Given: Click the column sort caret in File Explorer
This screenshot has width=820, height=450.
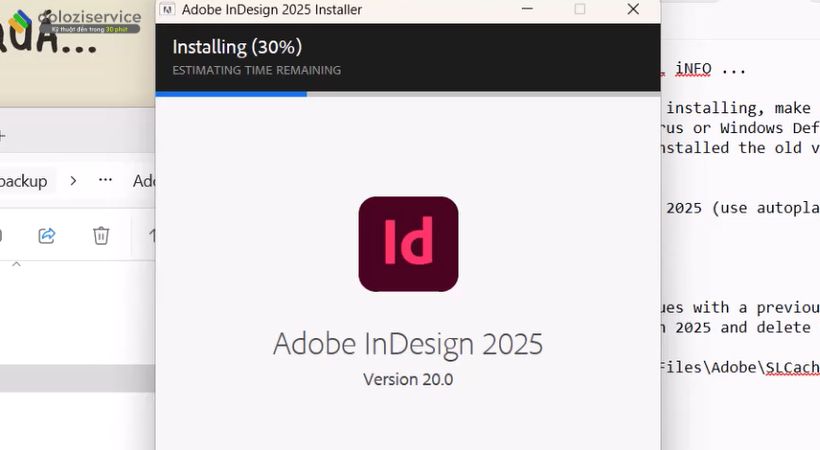Looking at the screenshot, I should [x=16, y=264].
